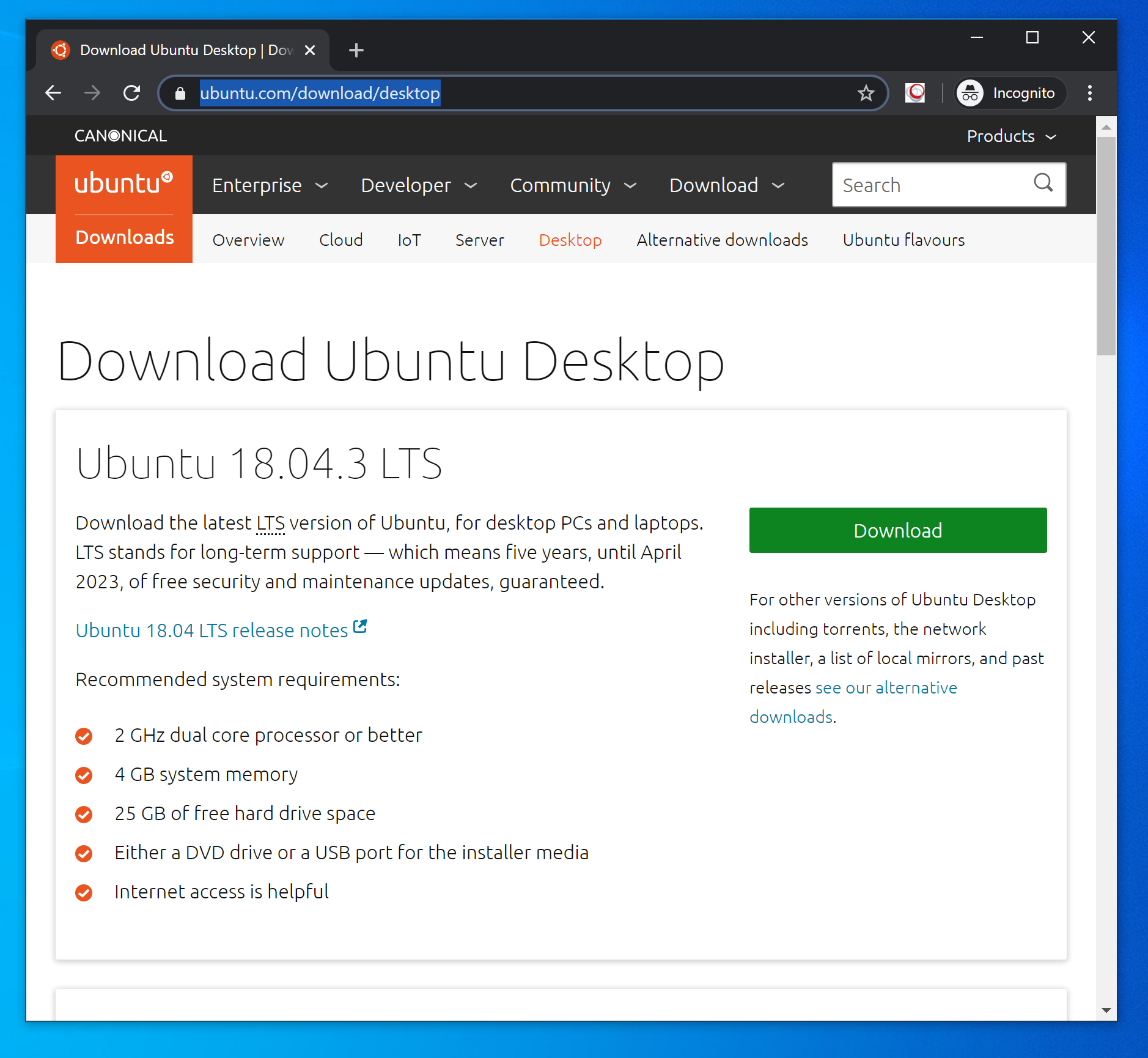Open a new tab with the plus icon
The image size is (1148, 1058).
[x=356, y=50]
